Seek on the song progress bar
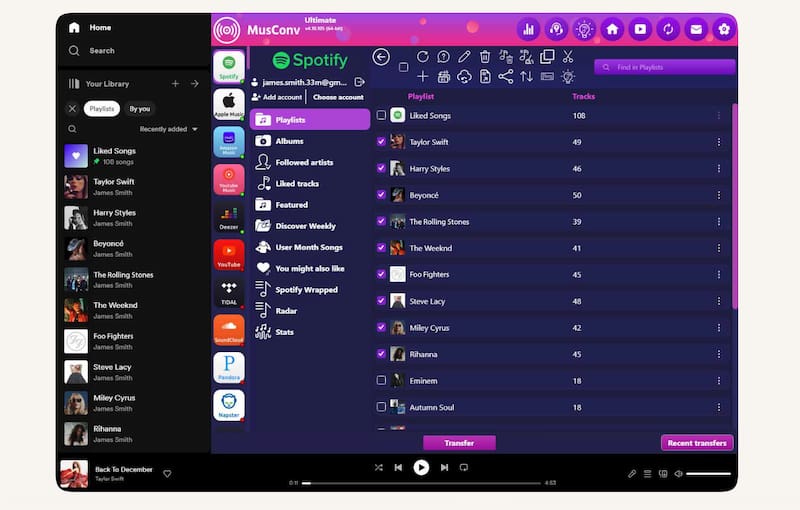 click(x=421, y=483)
